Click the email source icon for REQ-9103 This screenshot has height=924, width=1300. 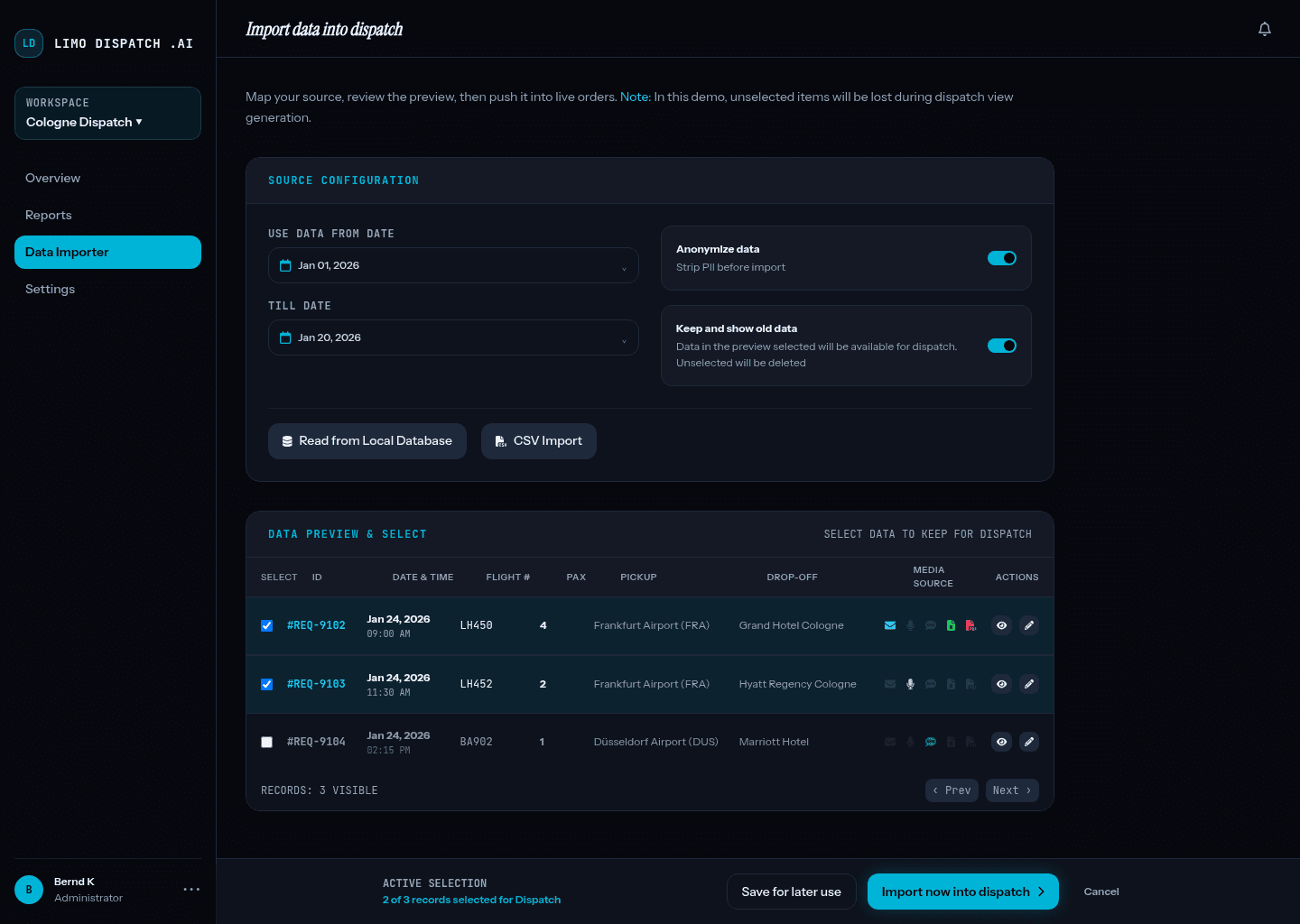[890, 684]
